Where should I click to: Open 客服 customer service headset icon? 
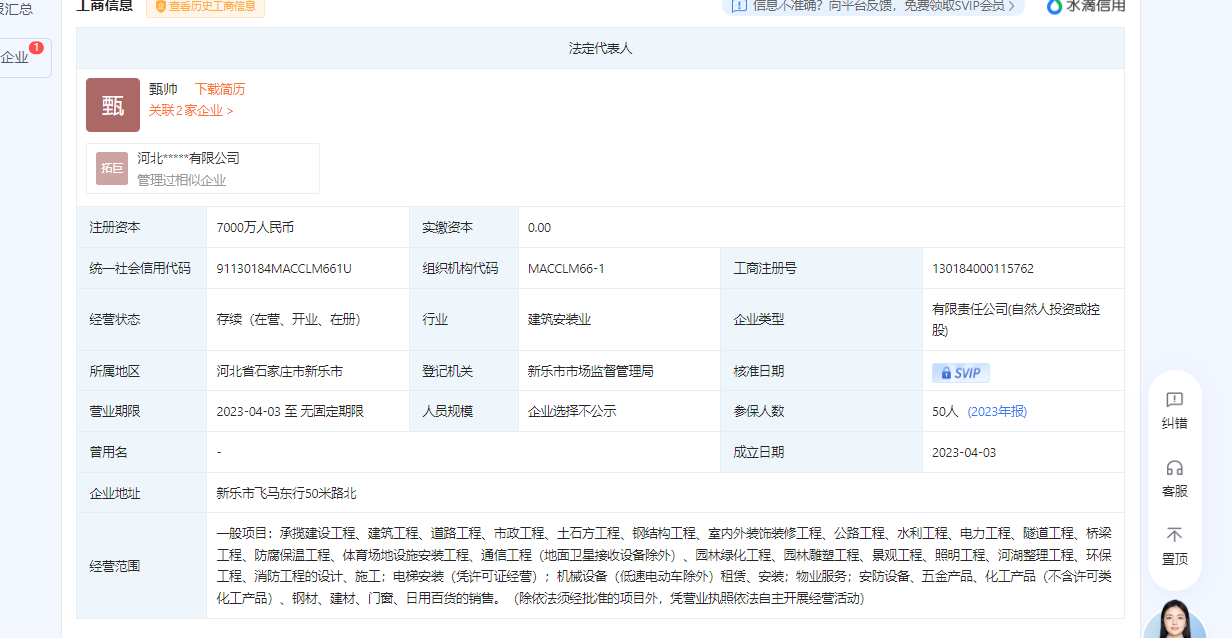(1174, 468)
